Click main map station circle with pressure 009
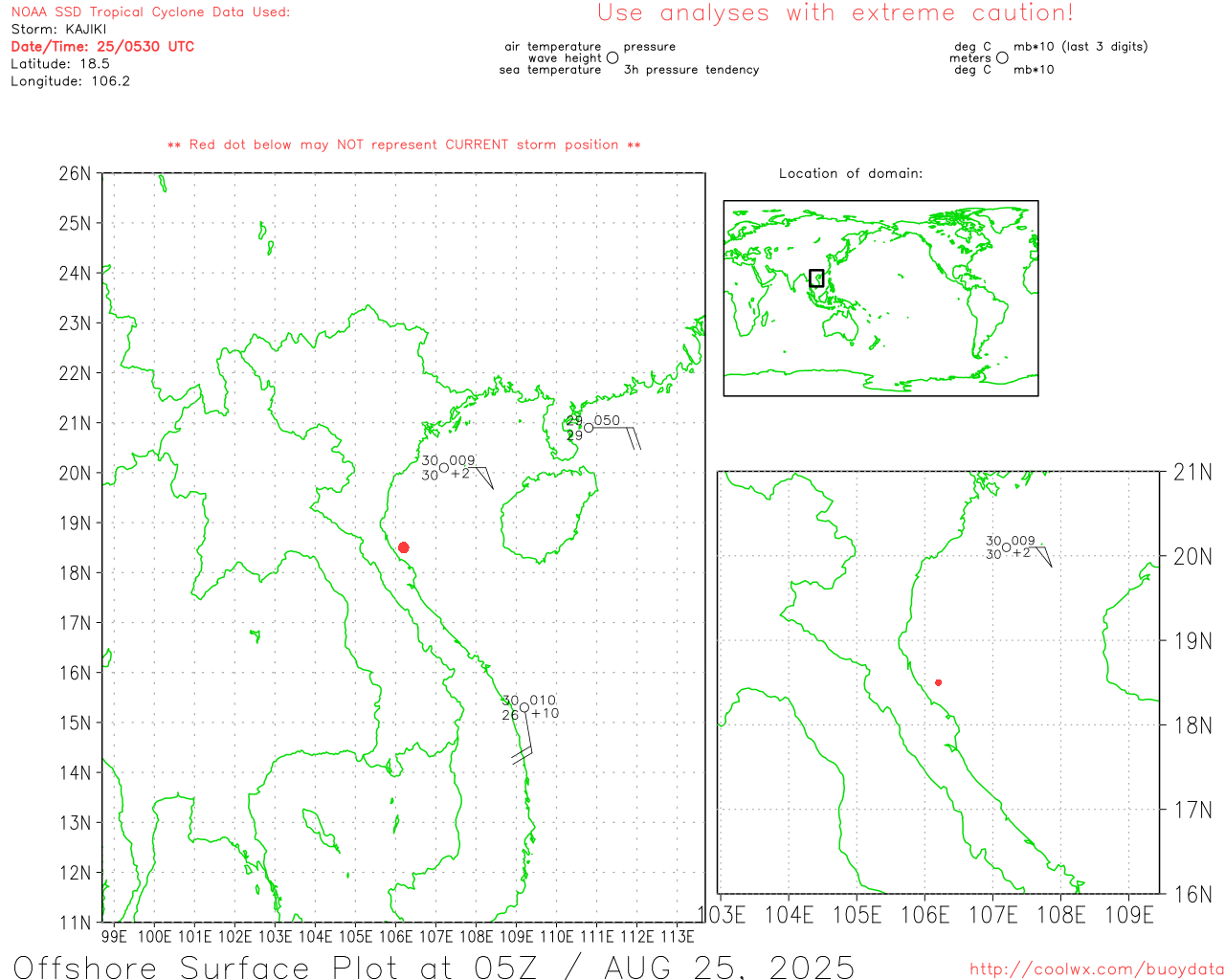This screenshot has width=1225, height=980. (x=444, y=468)
